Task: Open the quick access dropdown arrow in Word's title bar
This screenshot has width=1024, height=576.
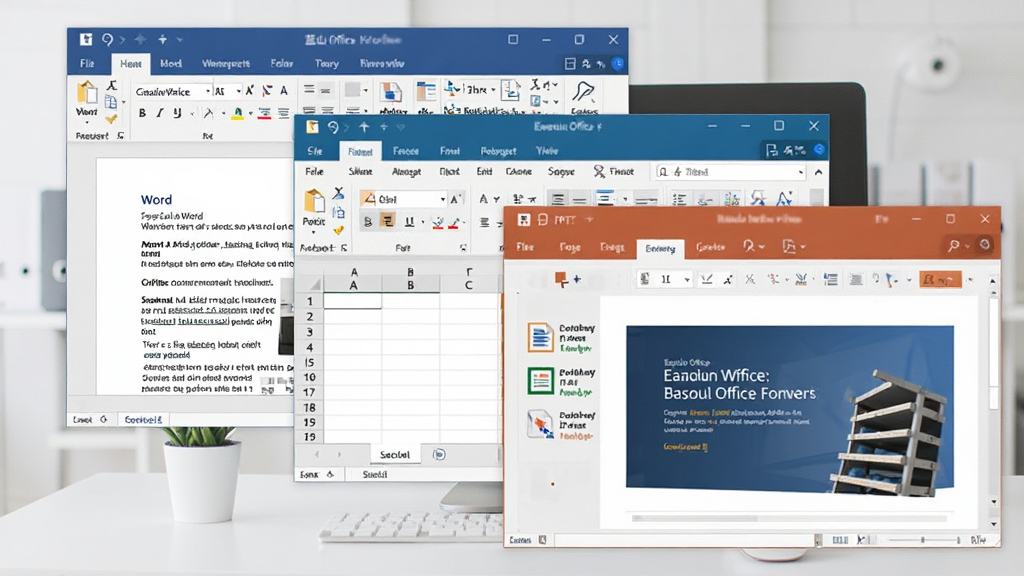Action: [180, 40]
